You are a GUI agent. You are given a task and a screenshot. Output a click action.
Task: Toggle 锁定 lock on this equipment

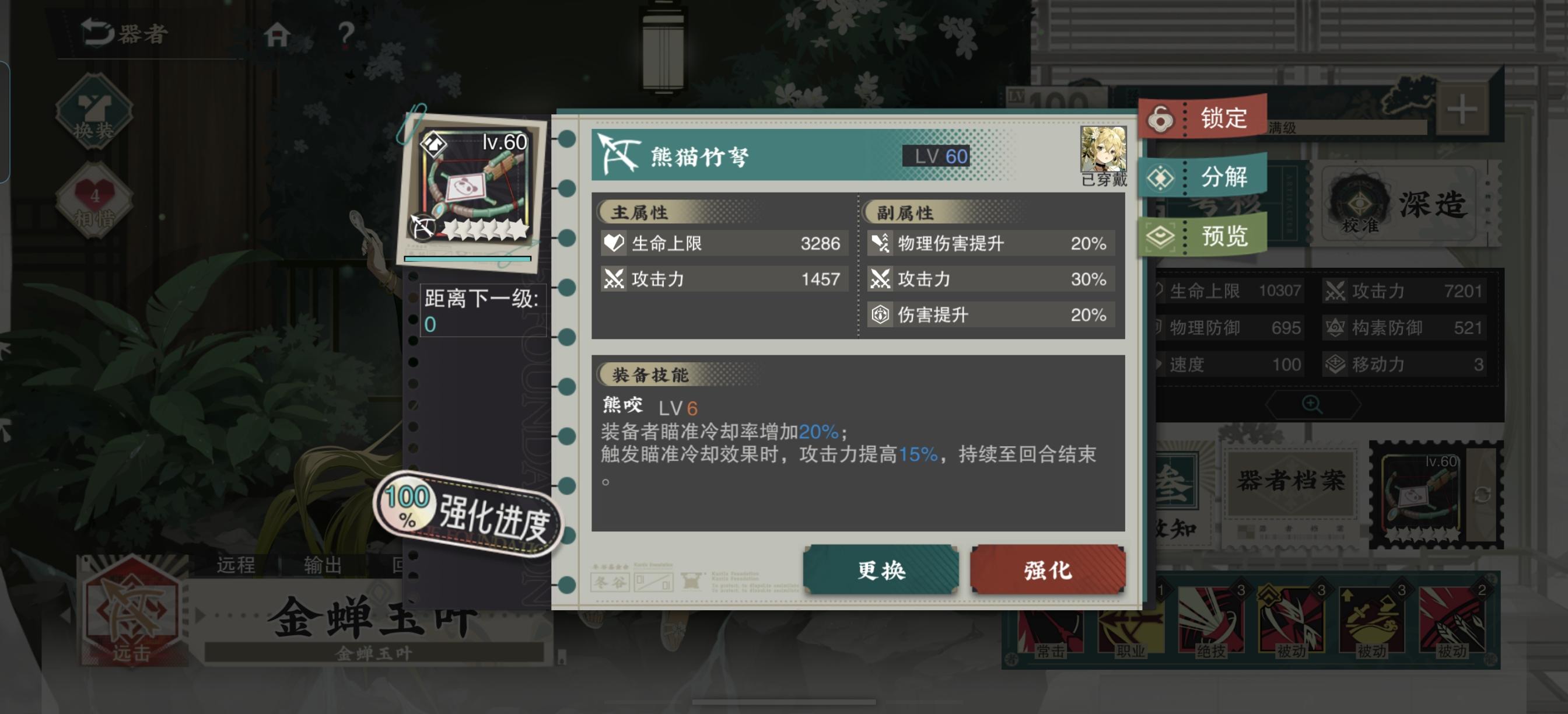point(1203,117)
